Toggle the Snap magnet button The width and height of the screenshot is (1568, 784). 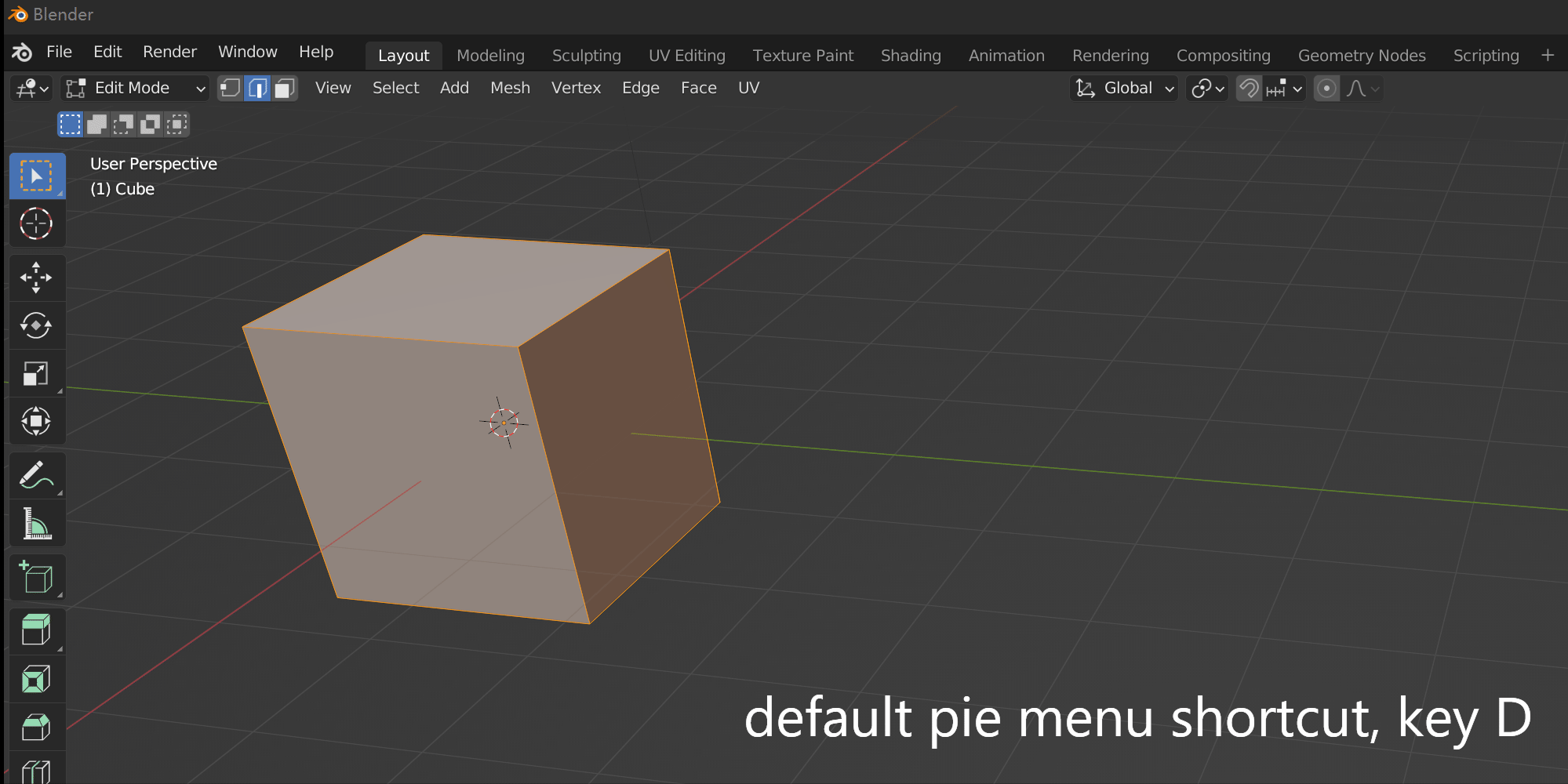click(x=1249, y=88)
